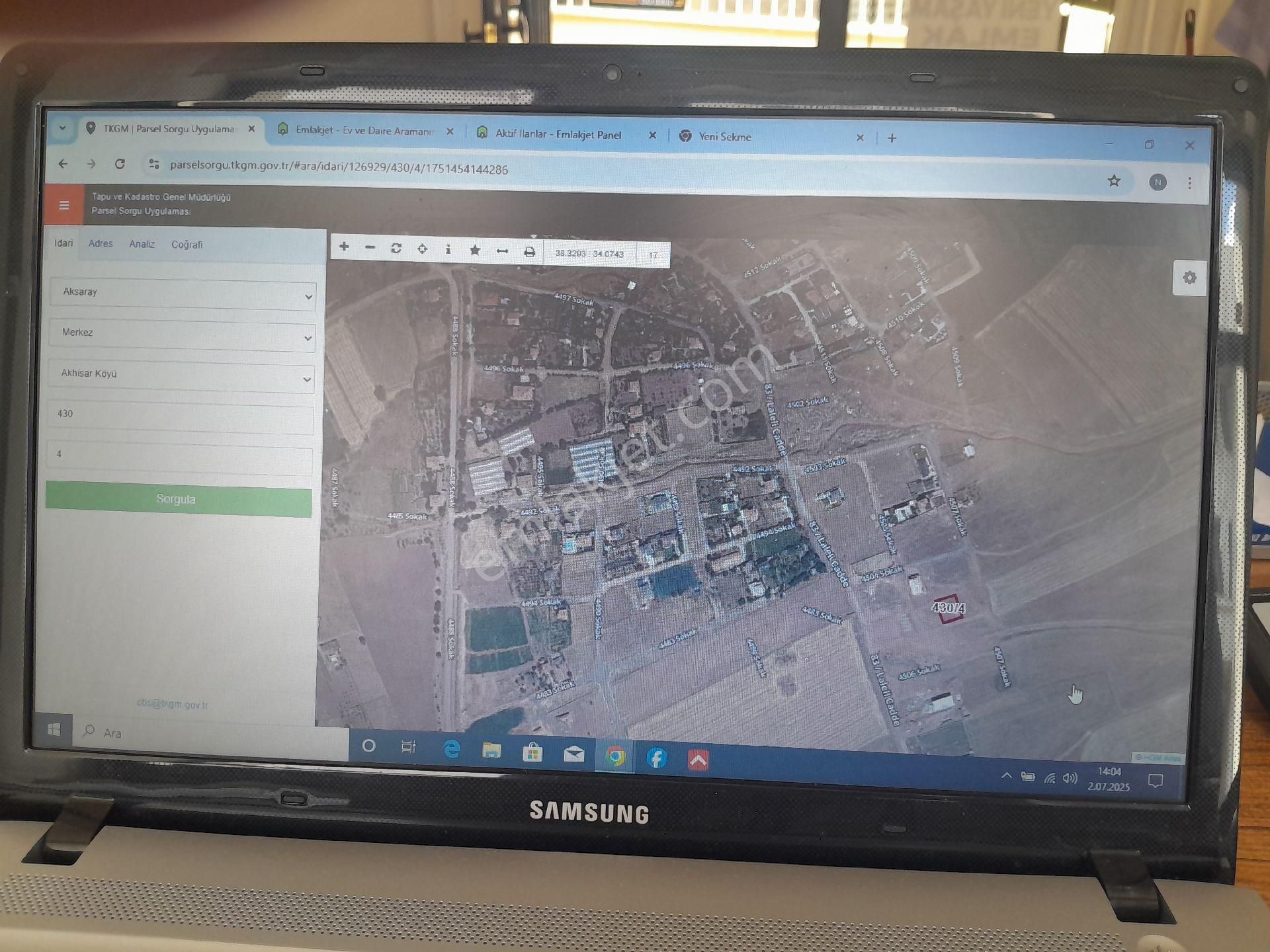Viewport: 1270px width, 952px height.
Task: Activate the crosshair locate tool
Action: pos(422,249)
